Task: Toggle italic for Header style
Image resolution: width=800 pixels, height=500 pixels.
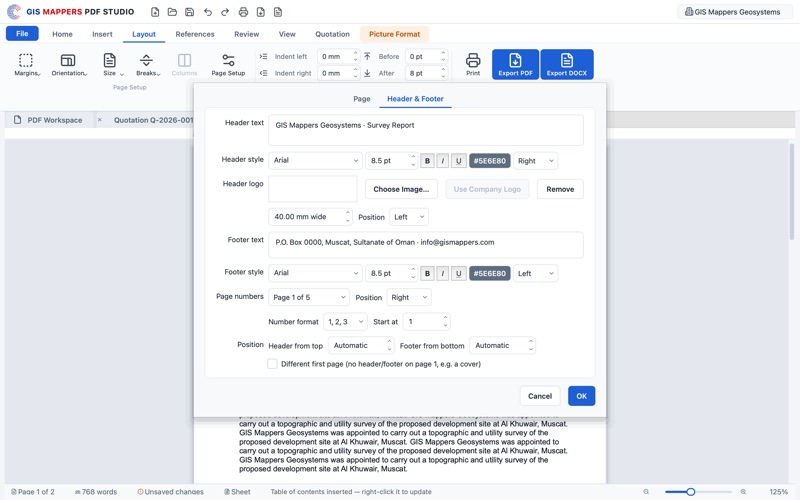Action: point(443,161)
